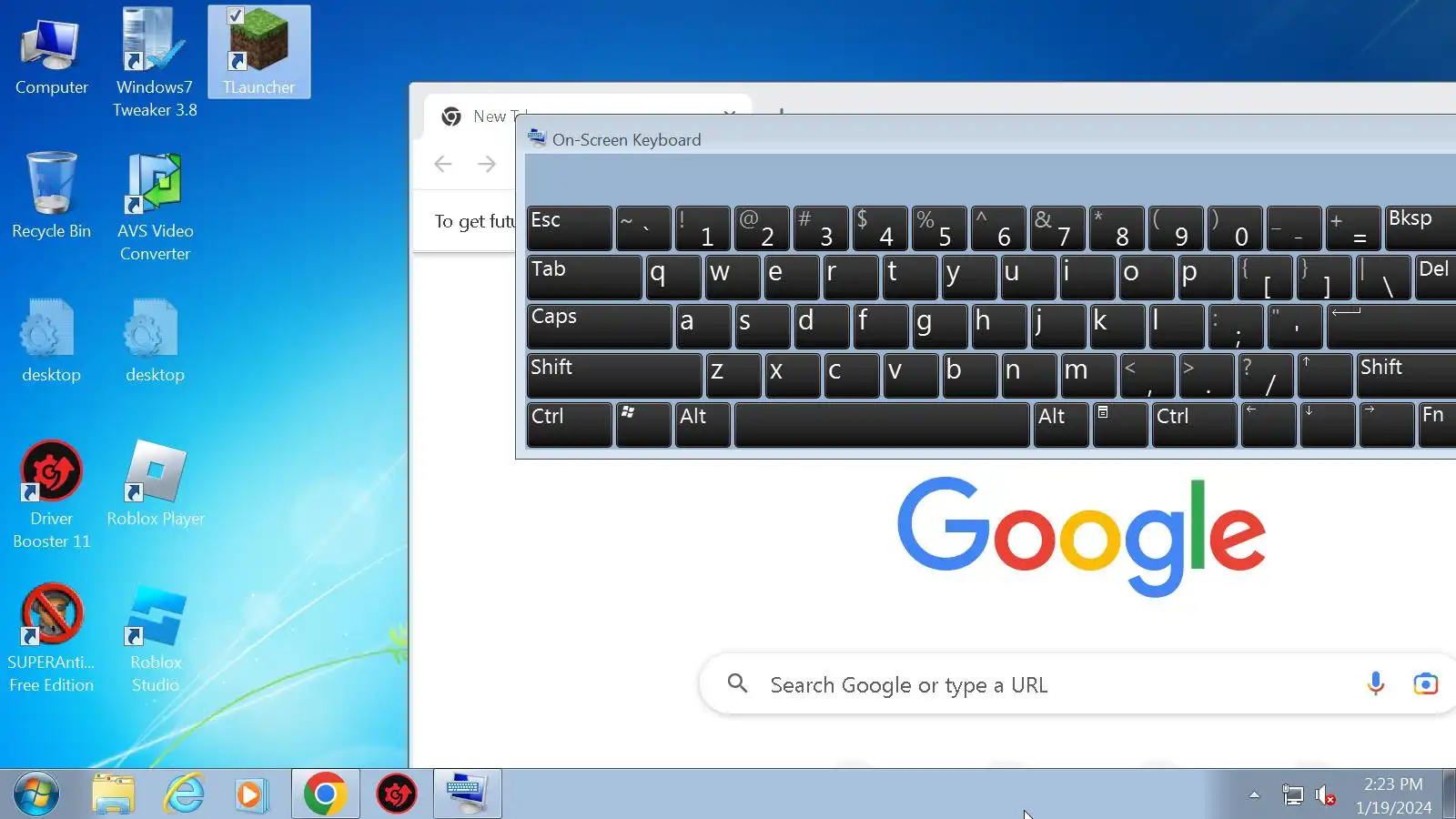Toggle left Alt on On-Screen Keyboard
This screenshot has width=1456, height=819.
(702, 425)
